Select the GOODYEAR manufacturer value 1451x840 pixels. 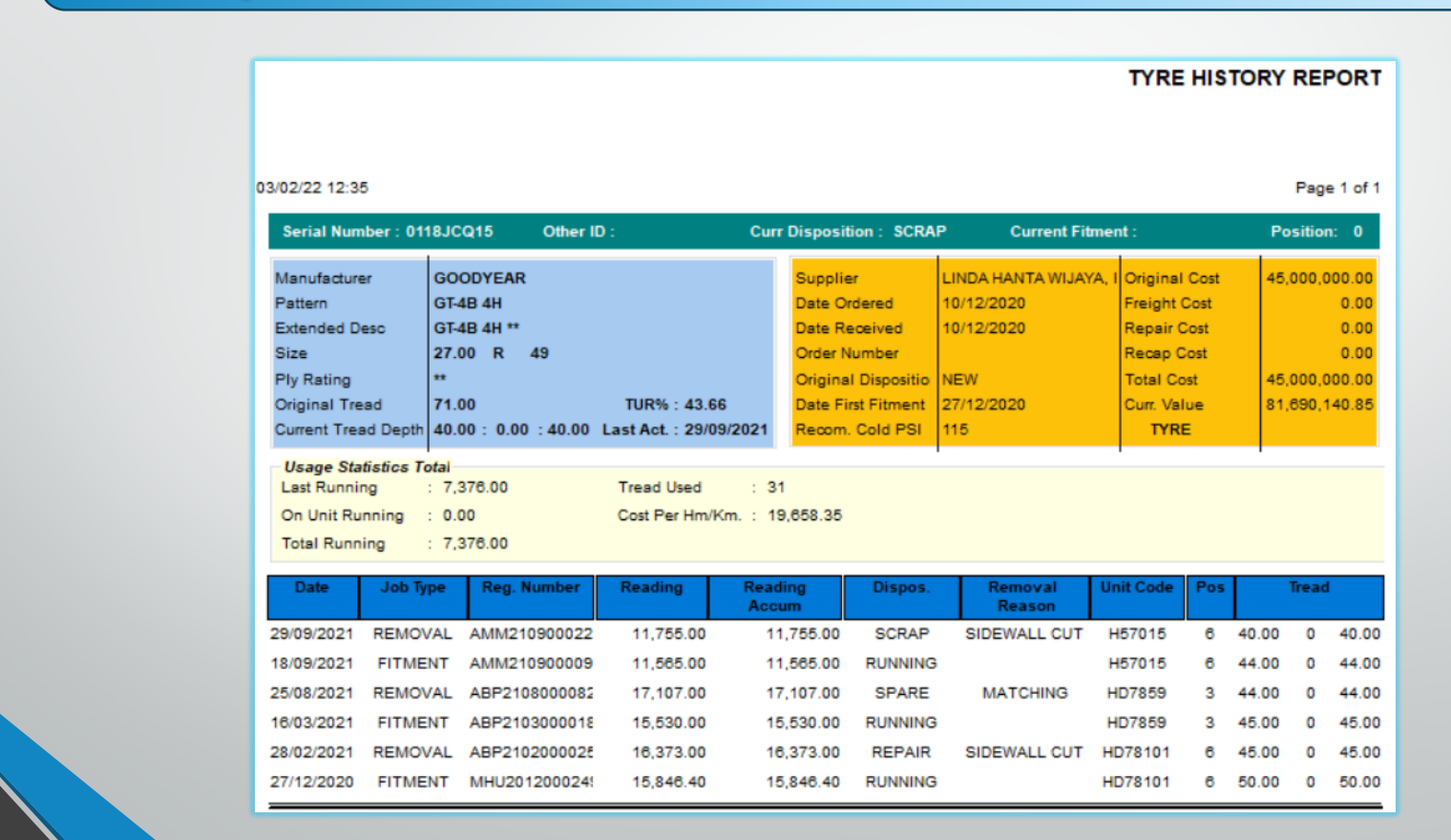(x=480, y=279)
